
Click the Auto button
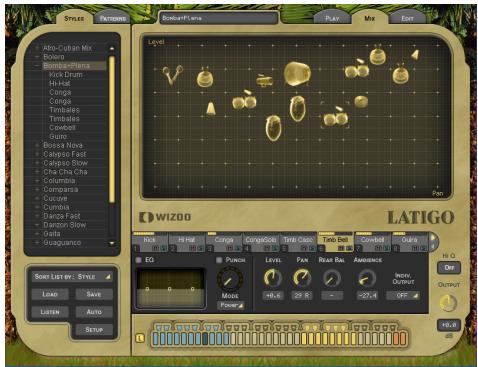pos(94,312)
